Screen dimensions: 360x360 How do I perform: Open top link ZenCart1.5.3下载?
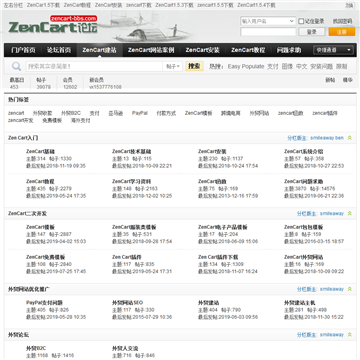click(x=174, y=5)
